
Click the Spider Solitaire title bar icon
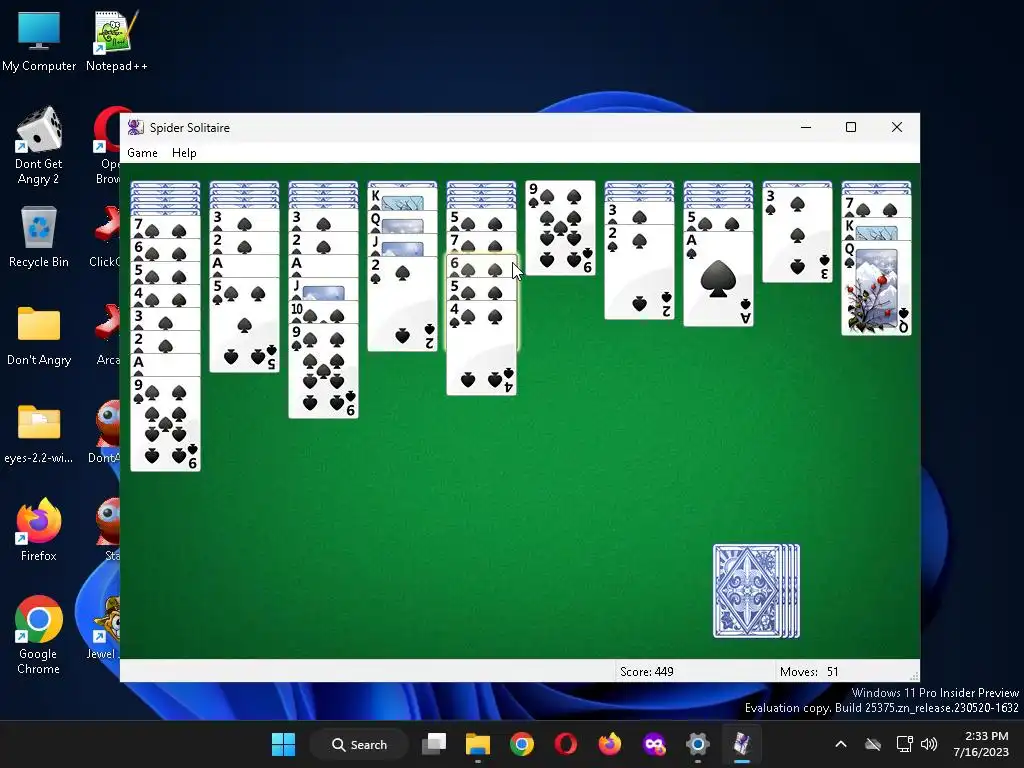pos(136,127)
